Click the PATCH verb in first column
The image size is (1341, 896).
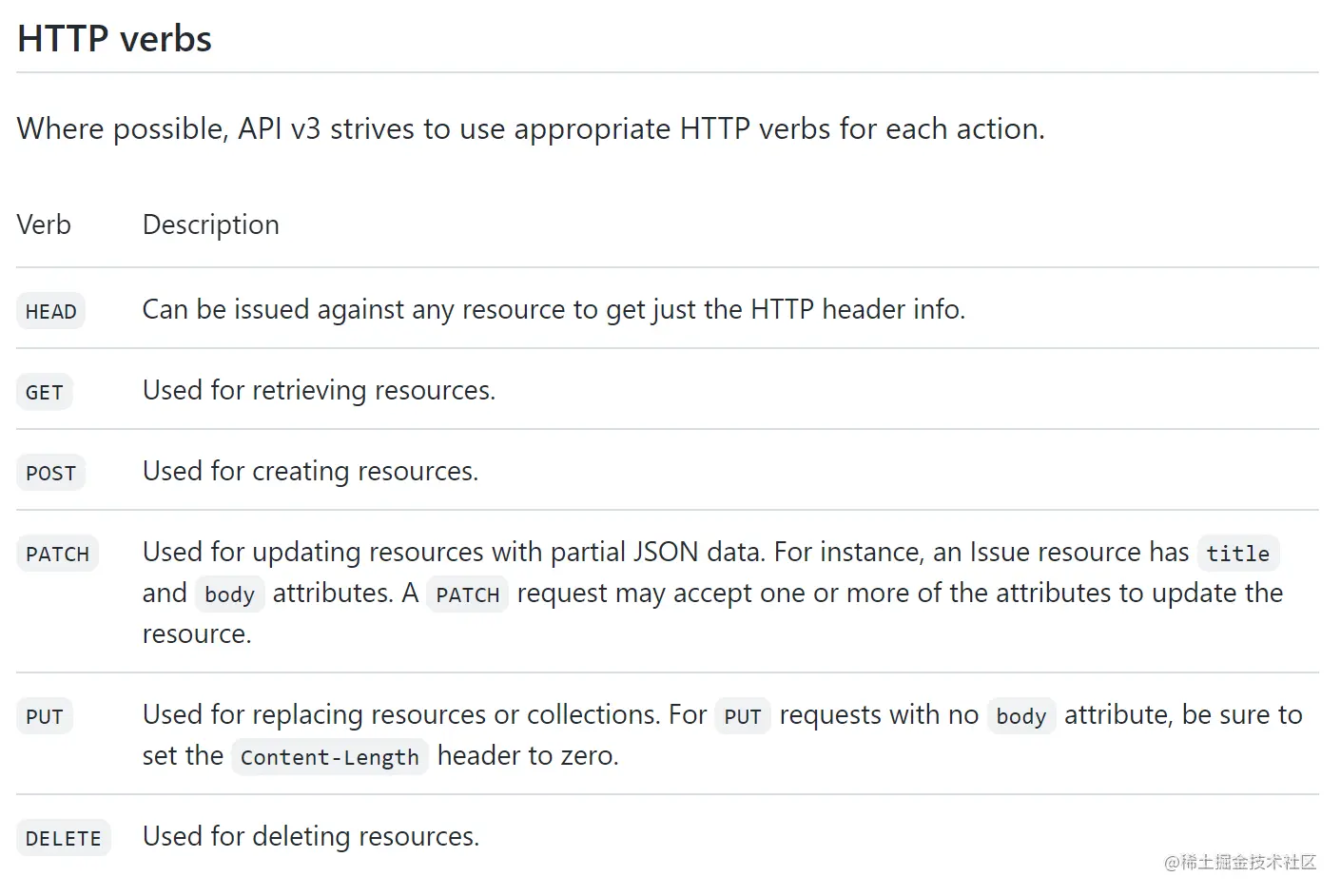coord(57,554)
